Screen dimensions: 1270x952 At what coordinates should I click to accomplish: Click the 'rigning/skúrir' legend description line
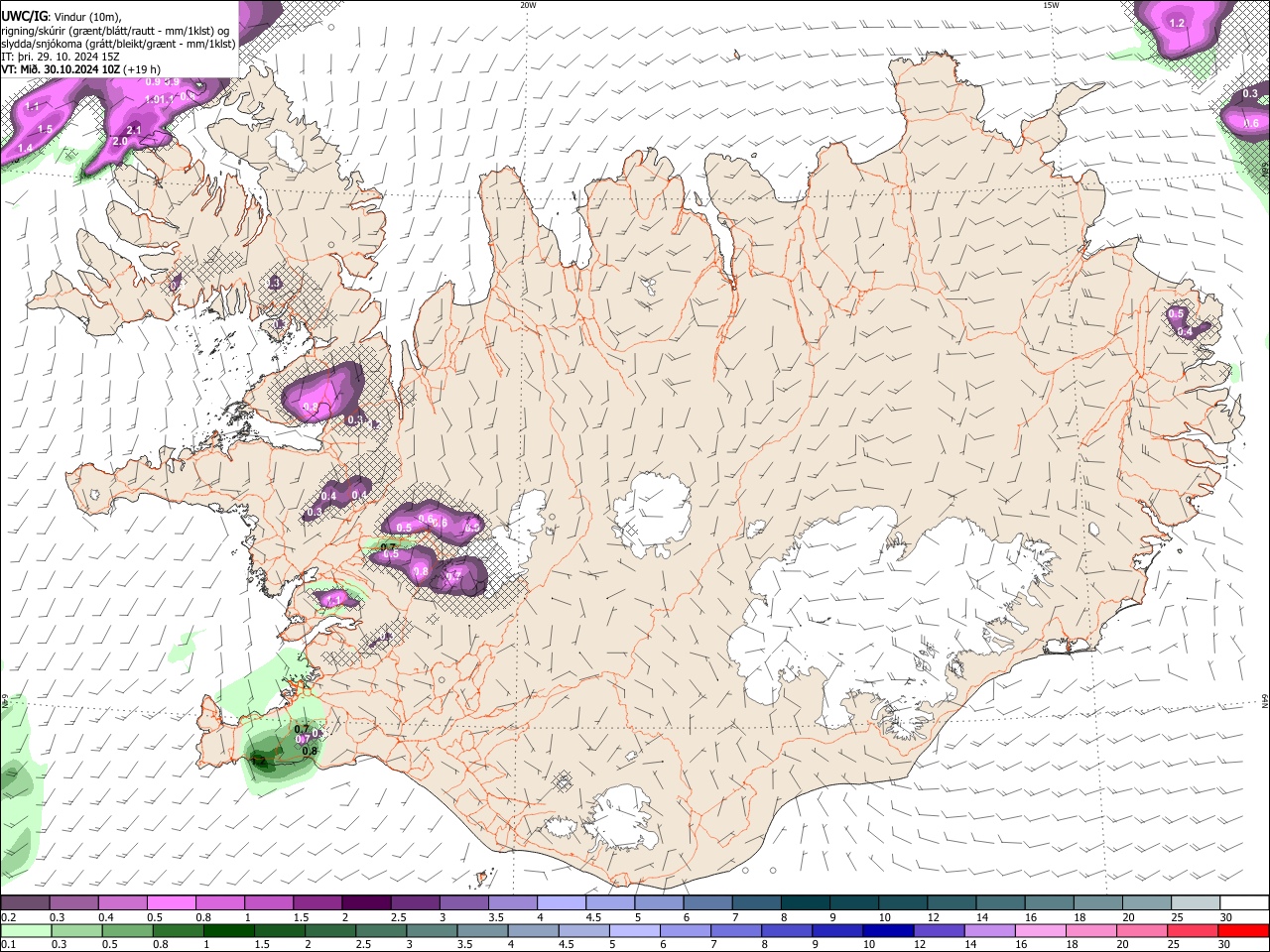pyautogui.click(x=116, y=30)
